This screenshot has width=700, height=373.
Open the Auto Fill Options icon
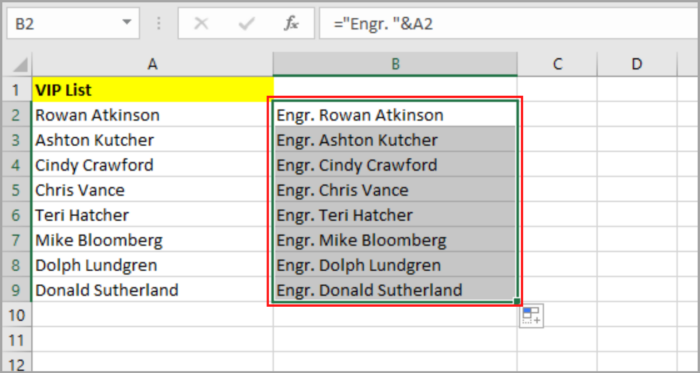(x=531, y=316)
